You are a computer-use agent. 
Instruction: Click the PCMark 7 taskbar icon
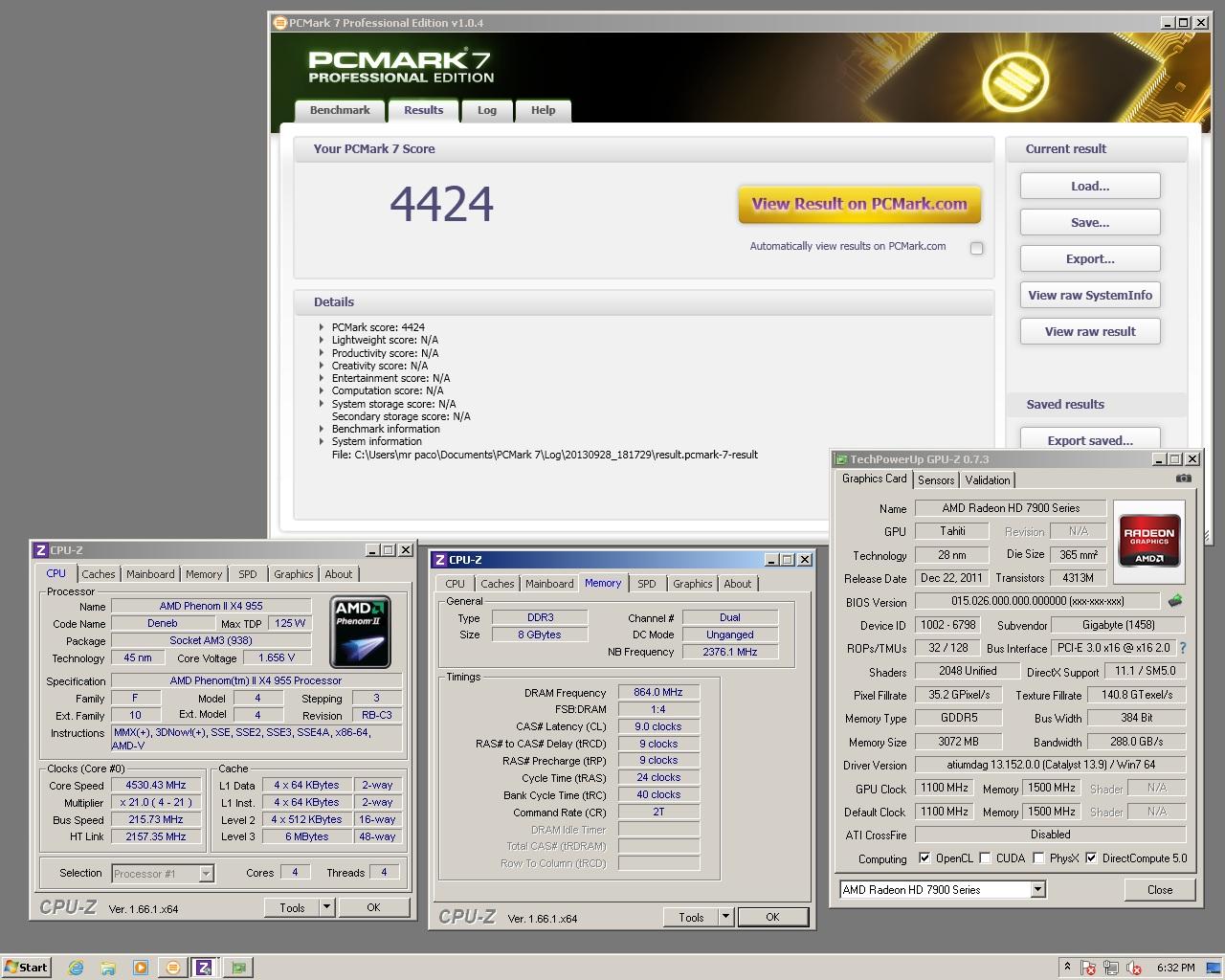(172, 968)
